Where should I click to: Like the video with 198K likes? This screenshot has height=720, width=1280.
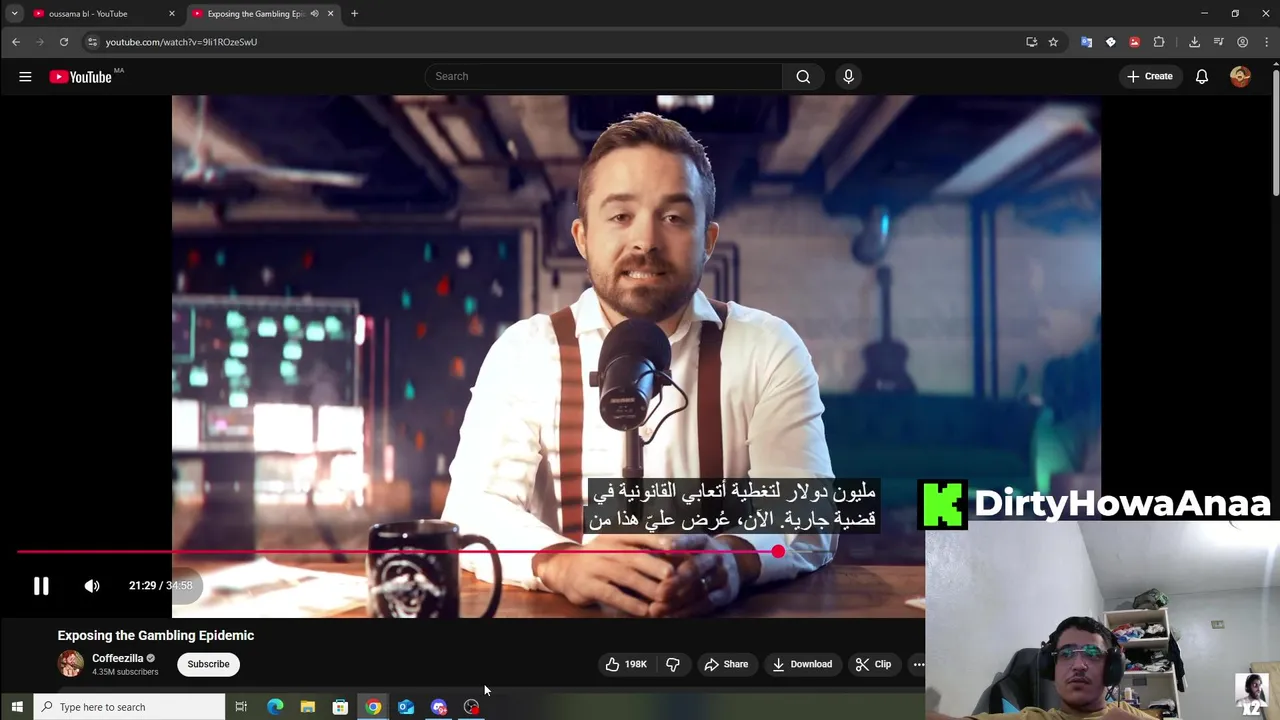coord(626,664)
